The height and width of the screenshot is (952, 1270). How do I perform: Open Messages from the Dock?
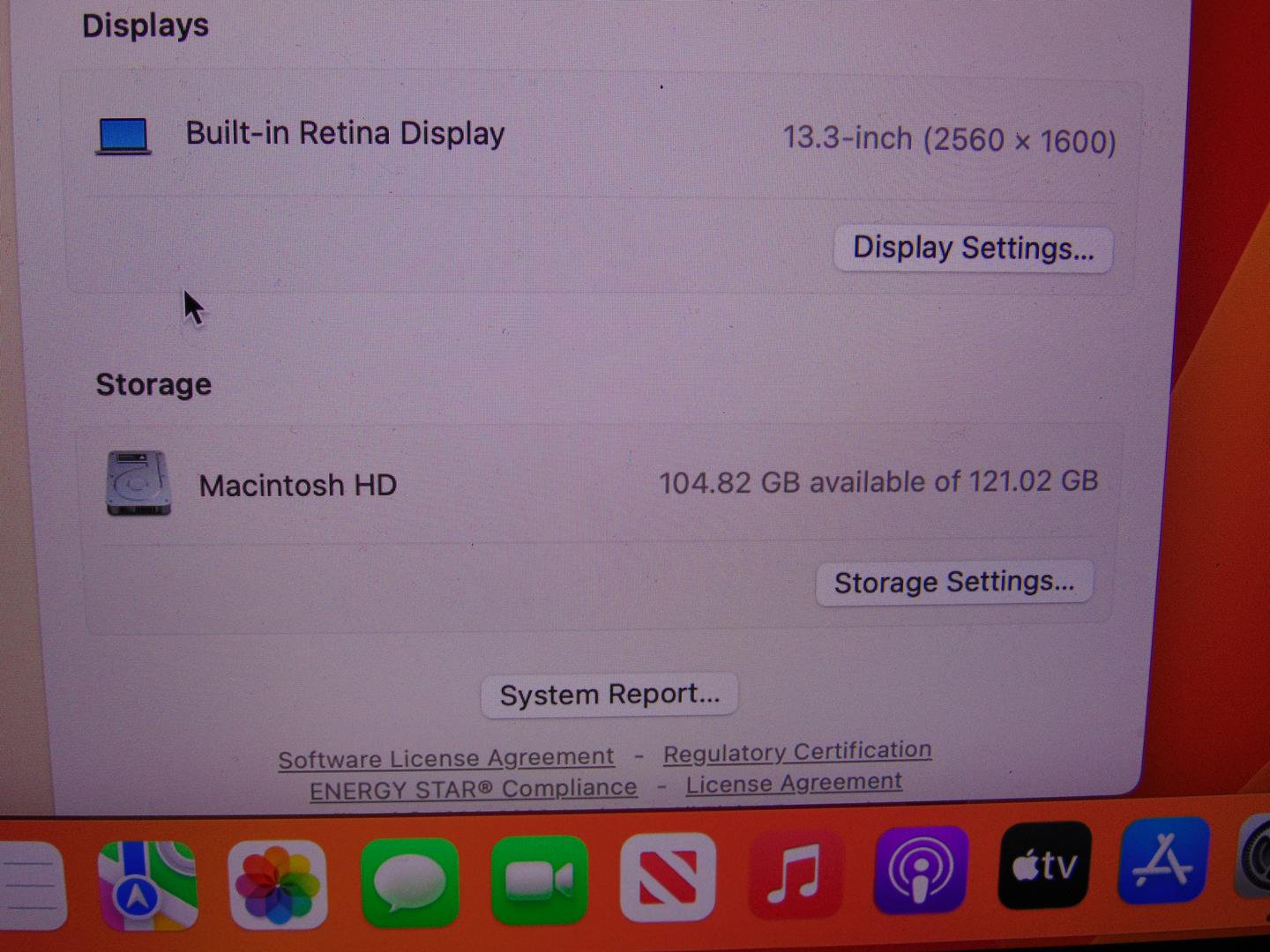pos(409,882)
